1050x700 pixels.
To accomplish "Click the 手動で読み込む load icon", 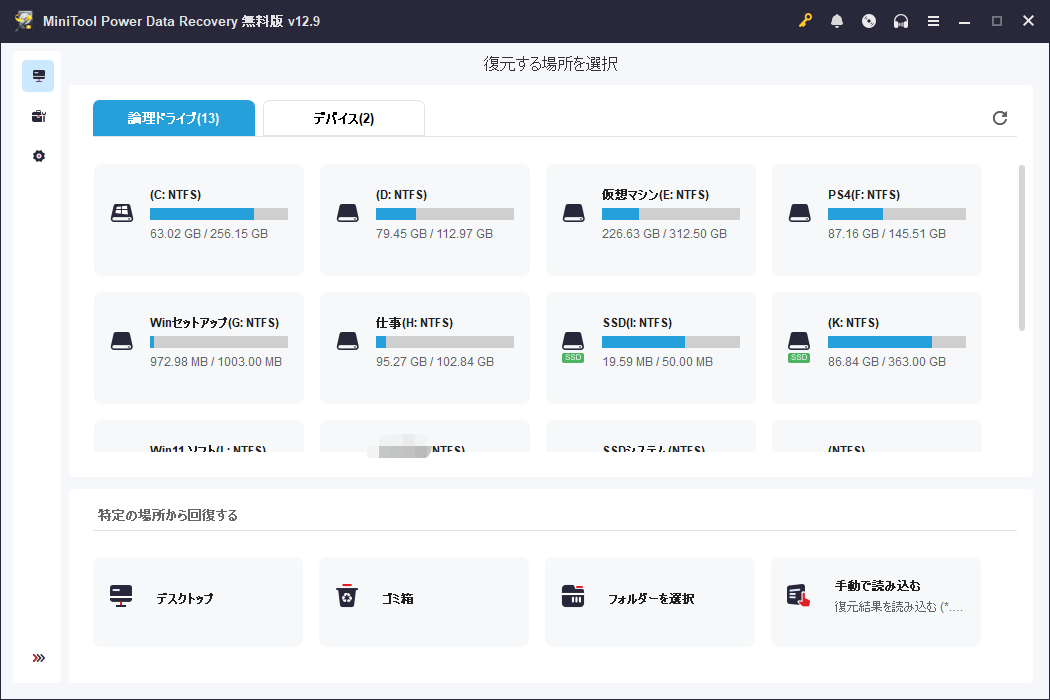I will (x=799, y=596).
